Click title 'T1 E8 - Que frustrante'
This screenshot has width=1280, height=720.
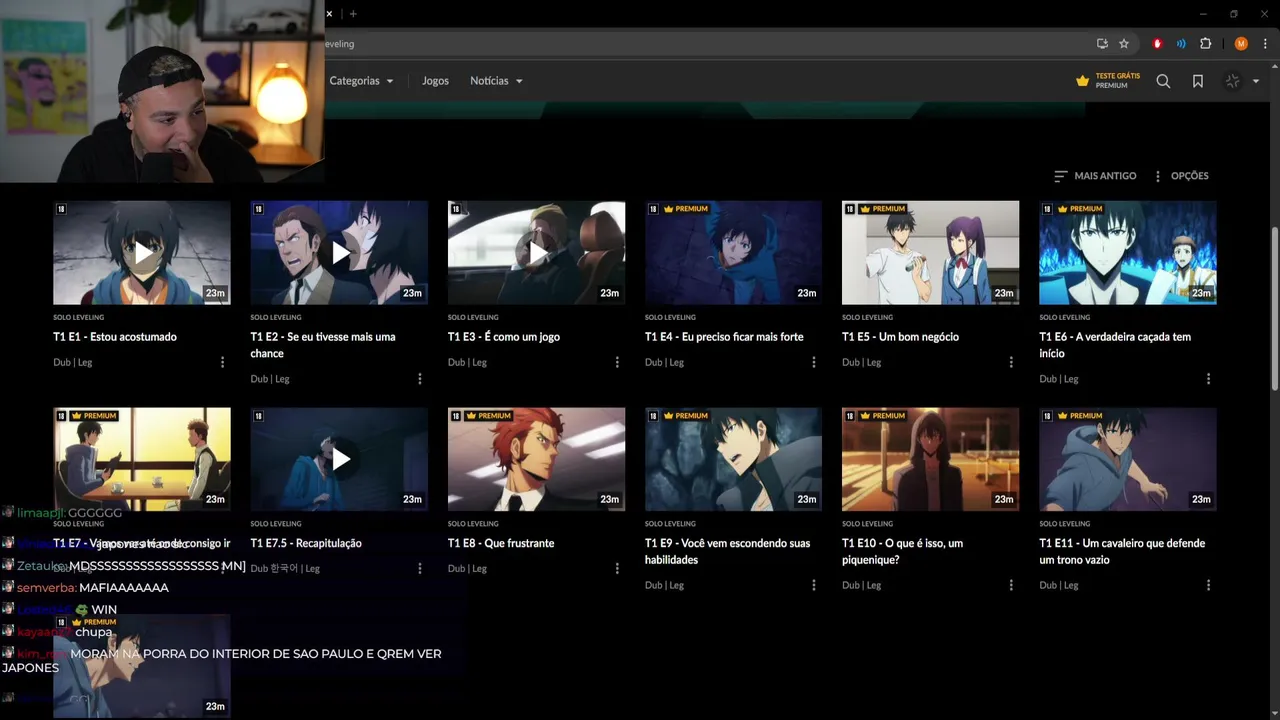(x=501, y=543)
